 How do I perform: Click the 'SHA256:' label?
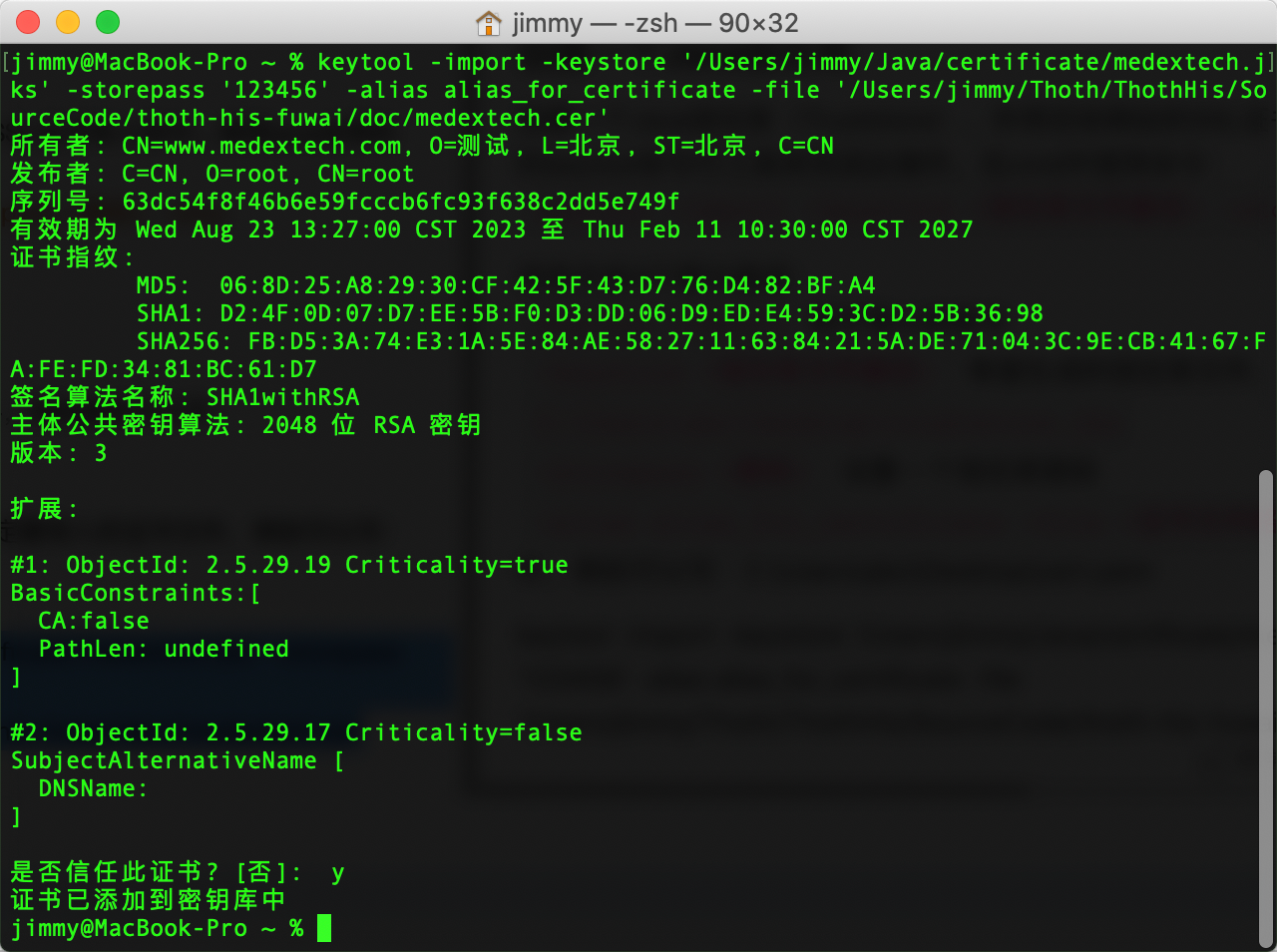pos(185,341)
